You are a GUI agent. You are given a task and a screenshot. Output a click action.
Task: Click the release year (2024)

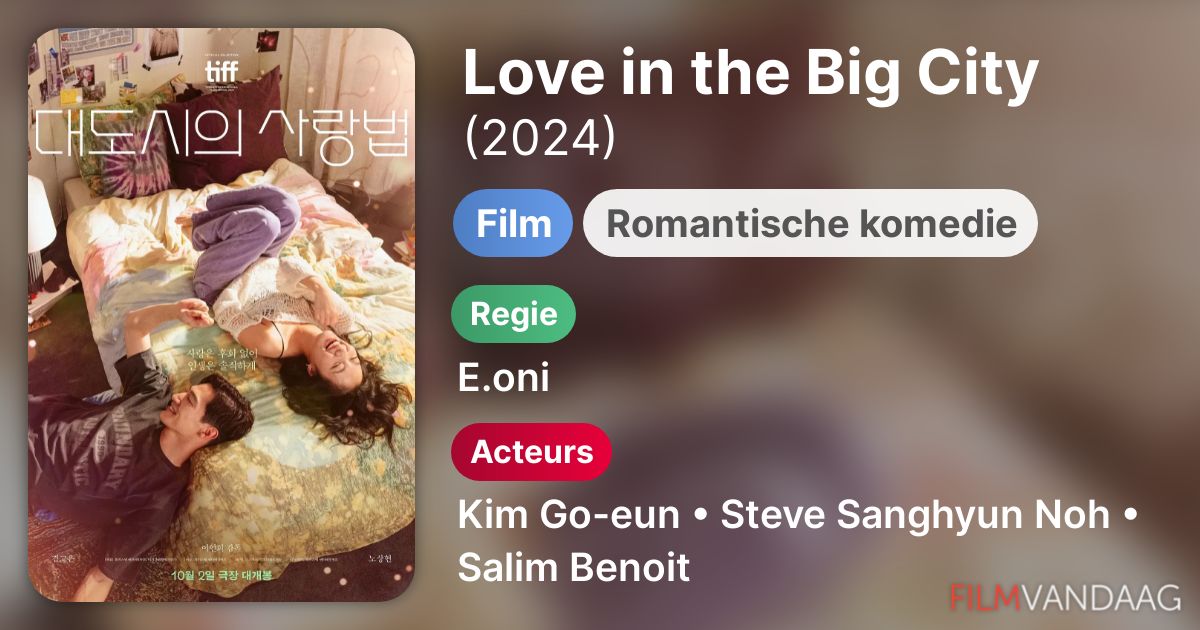540,140
